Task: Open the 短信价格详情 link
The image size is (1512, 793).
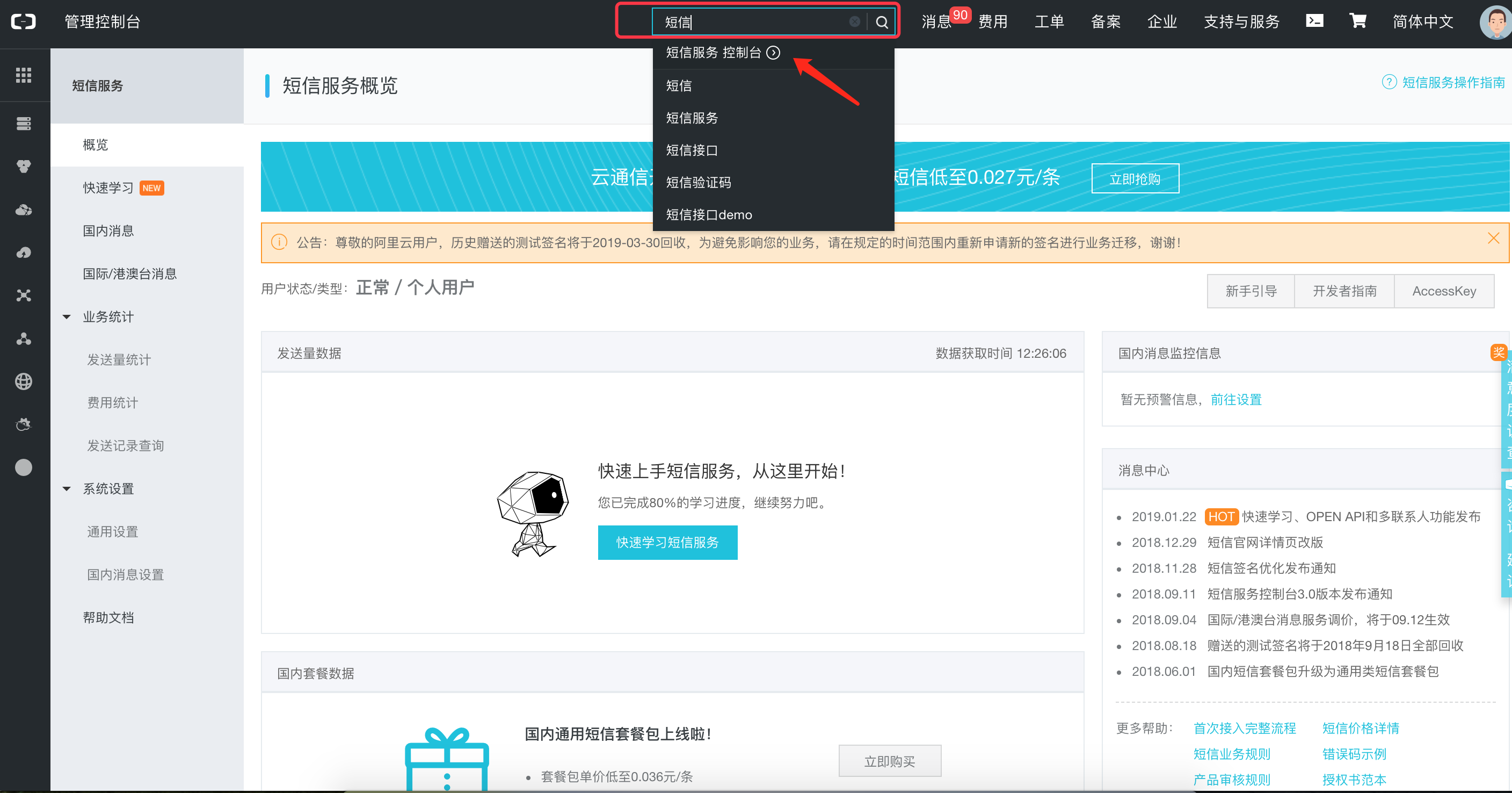Action: [1361, 729]
